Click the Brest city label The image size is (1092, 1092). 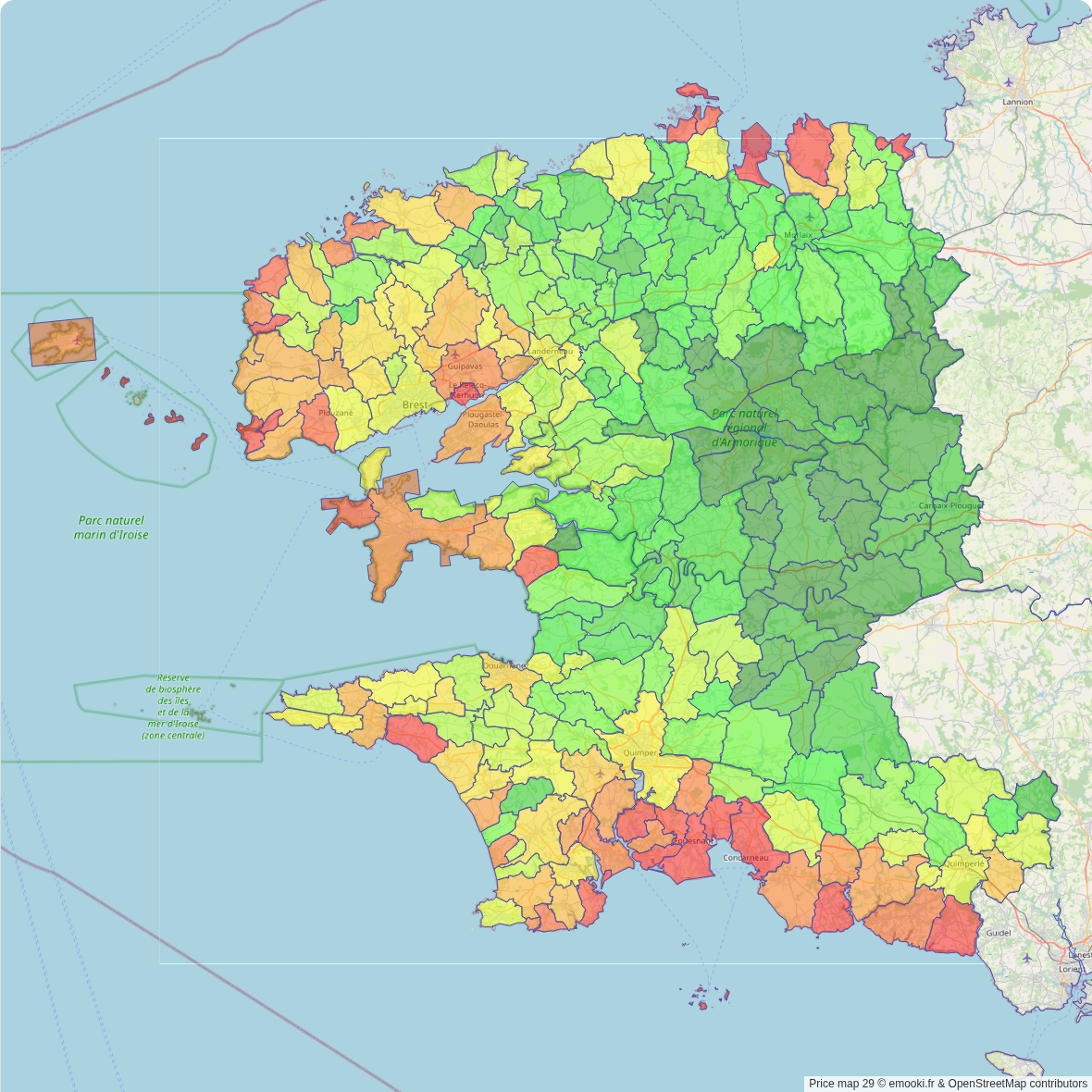point(415,405)
